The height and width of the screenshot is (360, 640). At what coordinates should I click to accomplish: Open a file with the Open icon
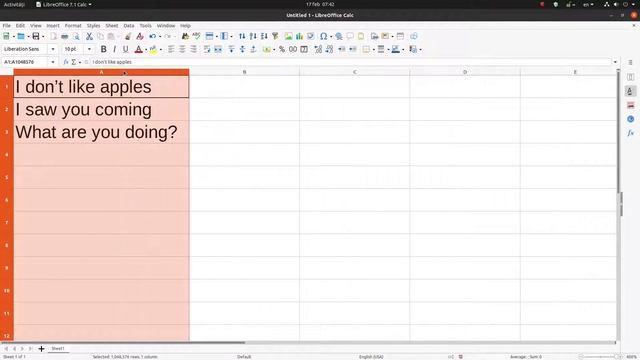click(x=21, y=36)
